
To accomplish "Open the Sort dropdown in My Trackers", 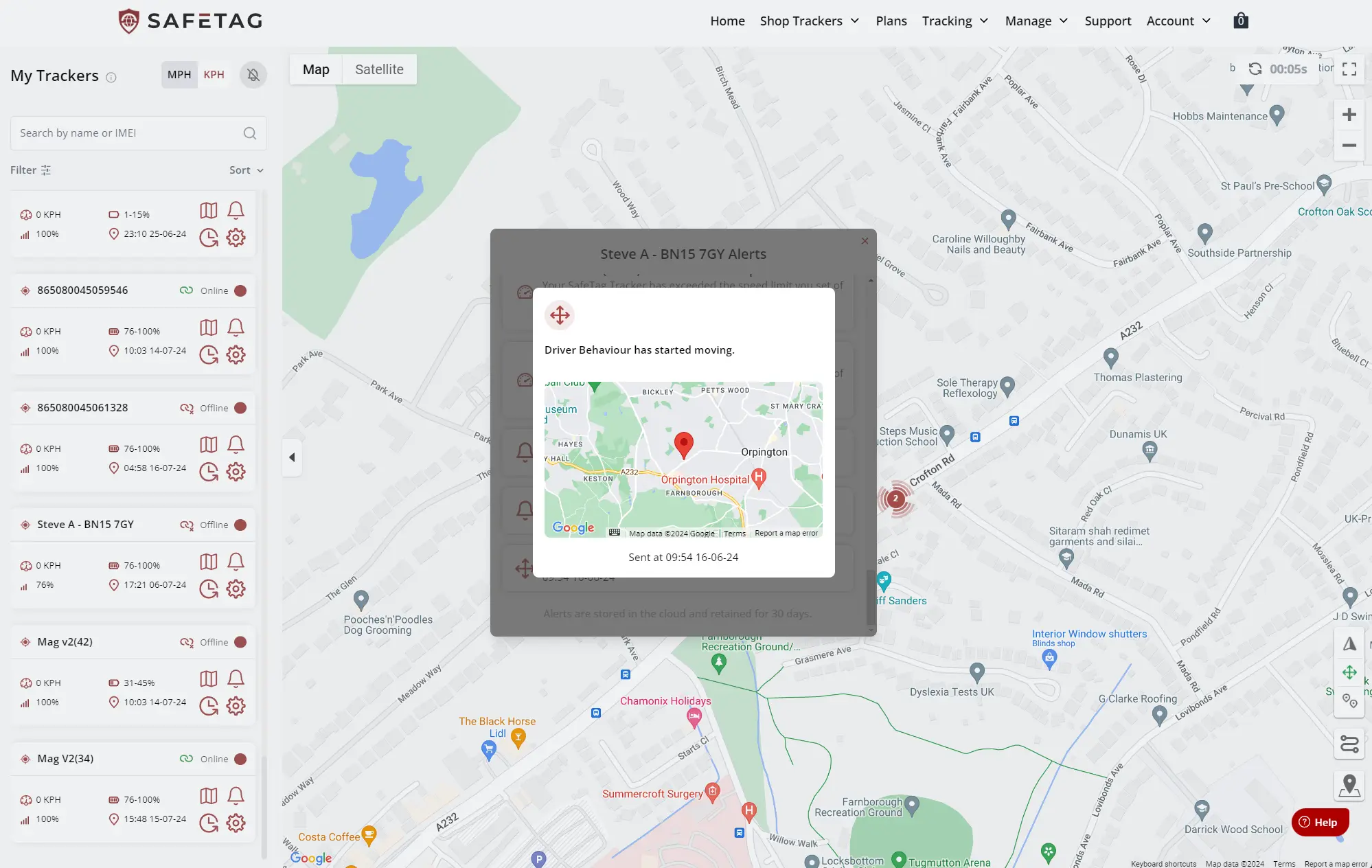I will point(245,170).
